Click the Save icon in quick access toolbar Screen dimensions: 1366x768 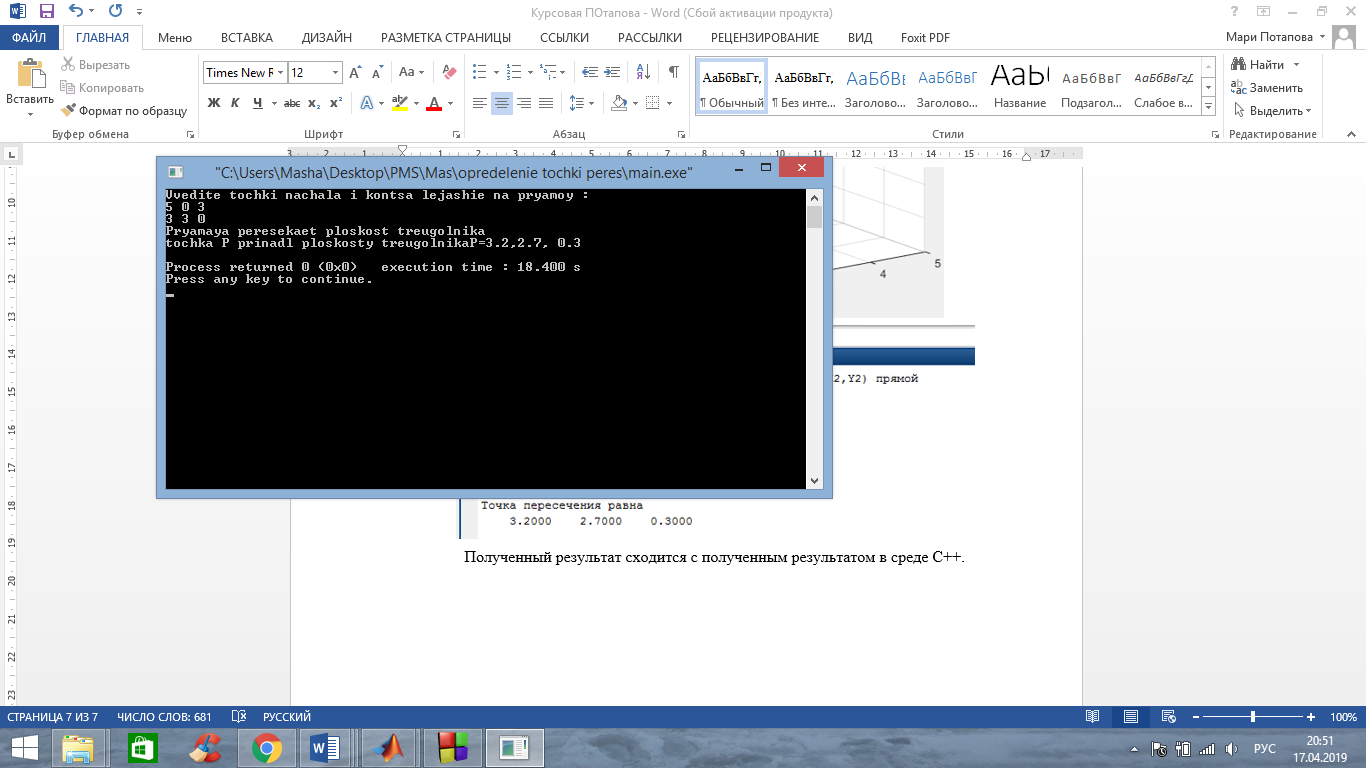tap(47, 12)
